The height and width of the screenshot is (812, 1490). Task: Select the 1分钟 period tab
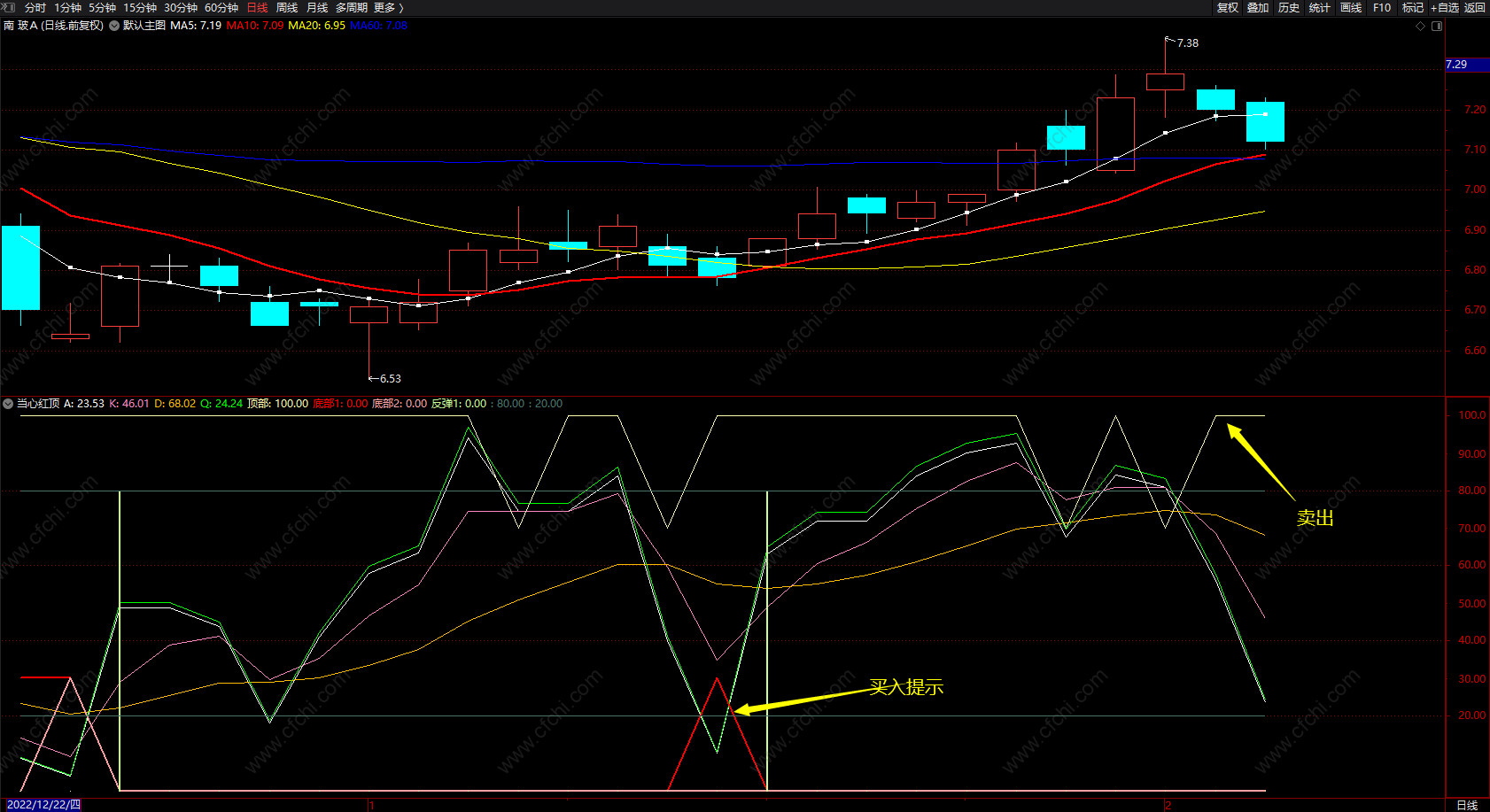67,7
